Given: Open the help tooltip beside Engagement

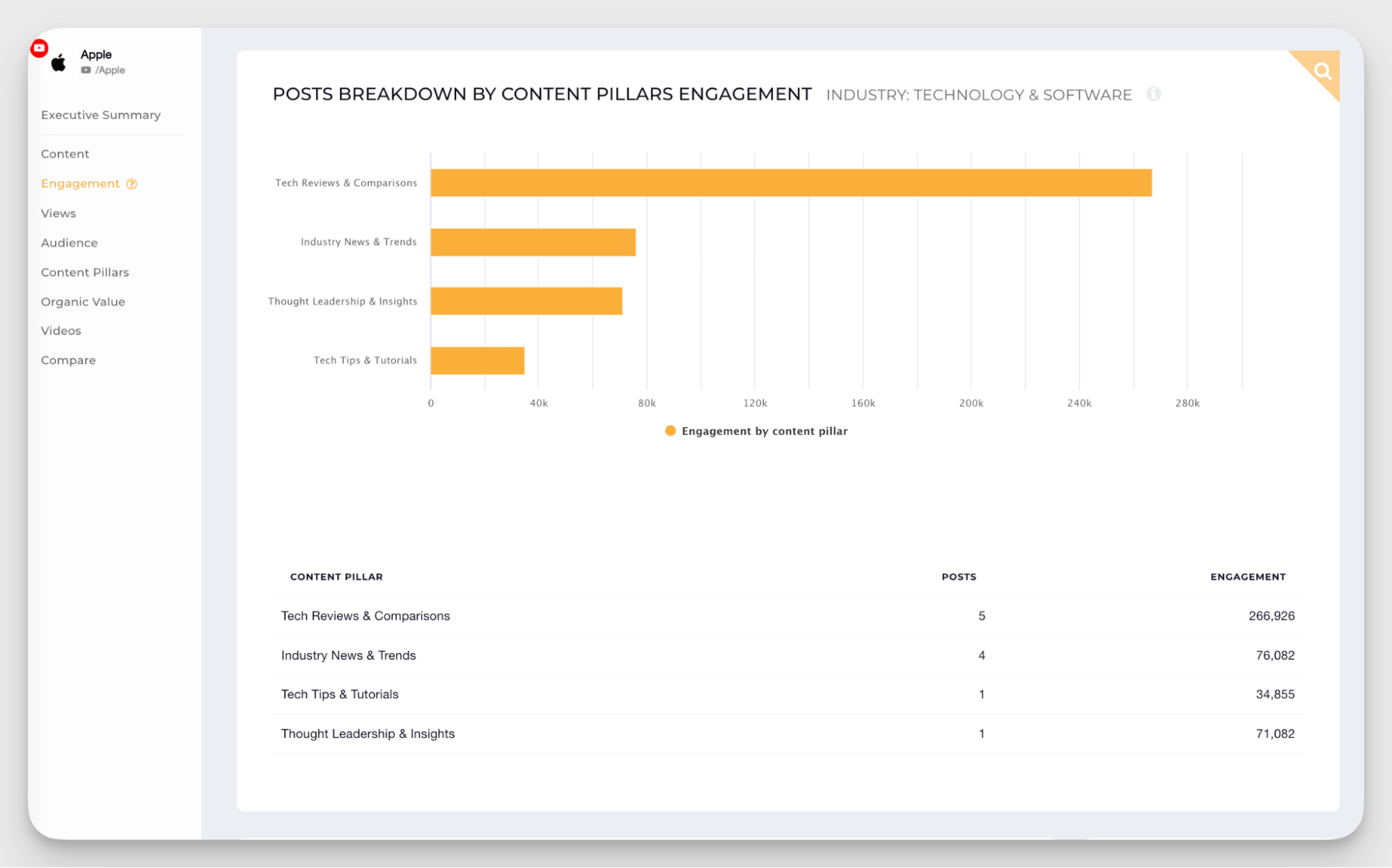Looking at the screenshot, I should tap(132, 183).
